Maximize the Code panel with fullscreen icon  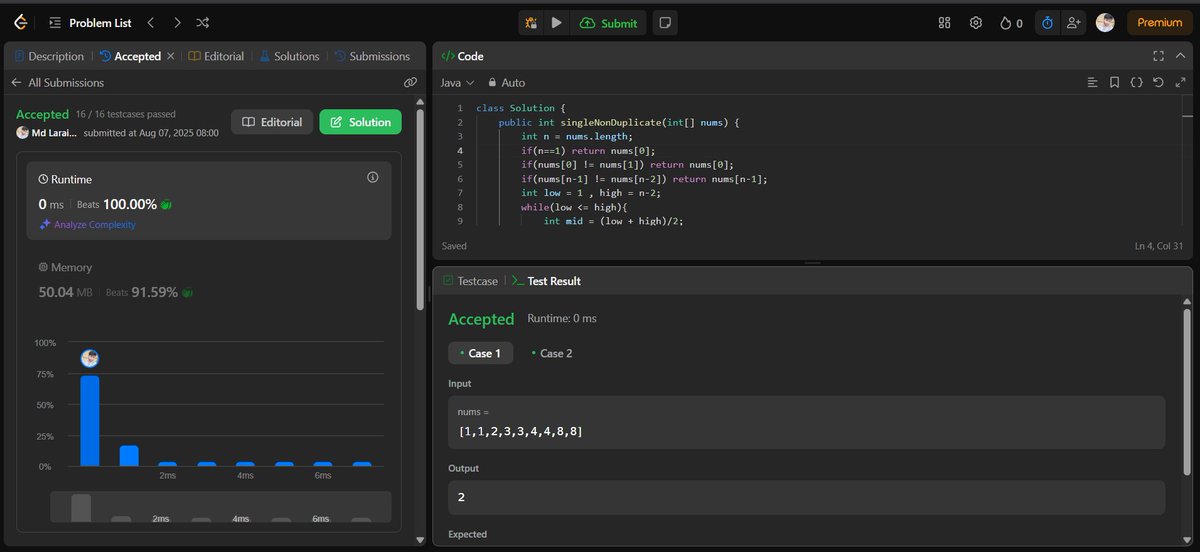coord(1158,56)
